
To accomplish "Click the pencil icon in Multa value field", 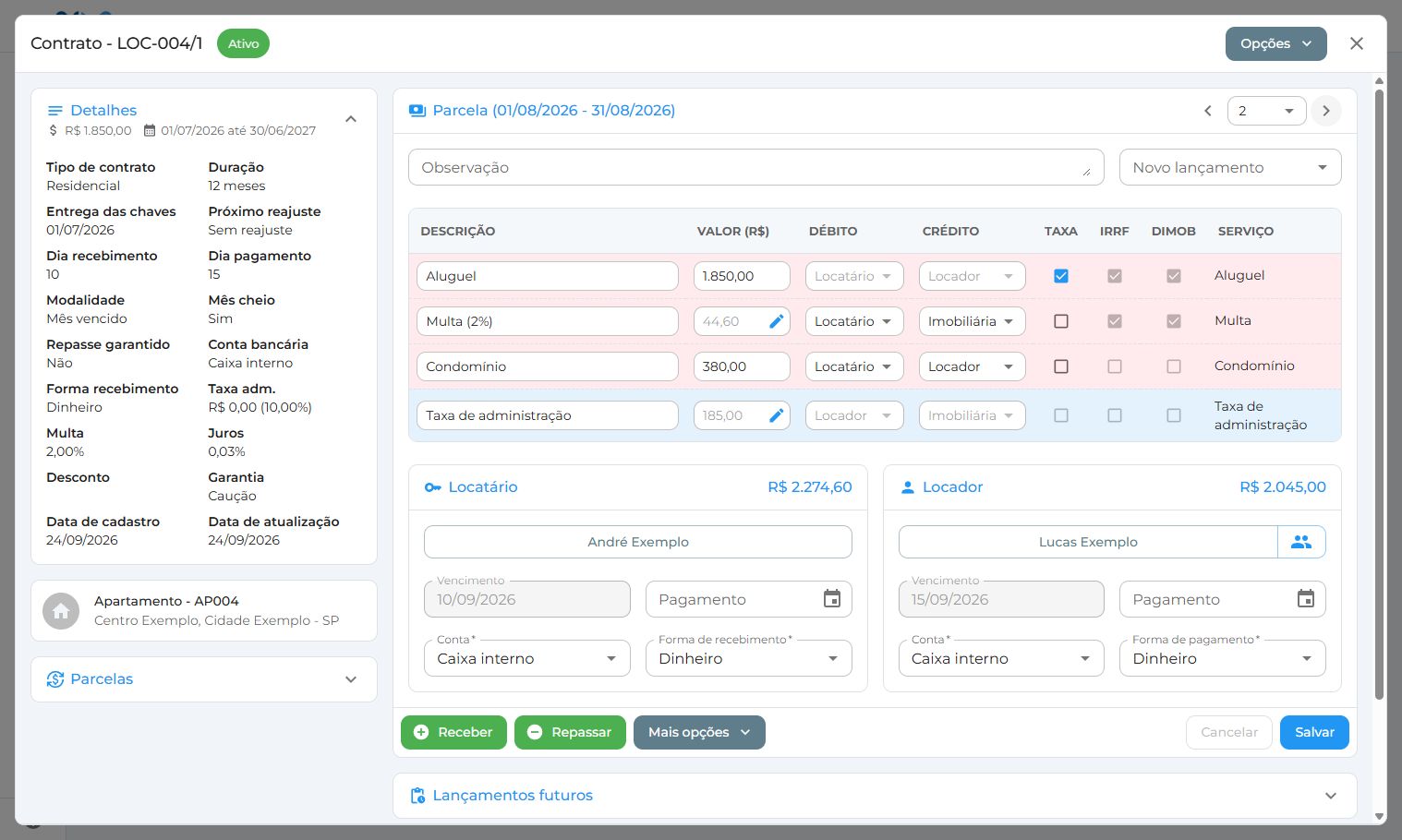I will tap(777, 321).
